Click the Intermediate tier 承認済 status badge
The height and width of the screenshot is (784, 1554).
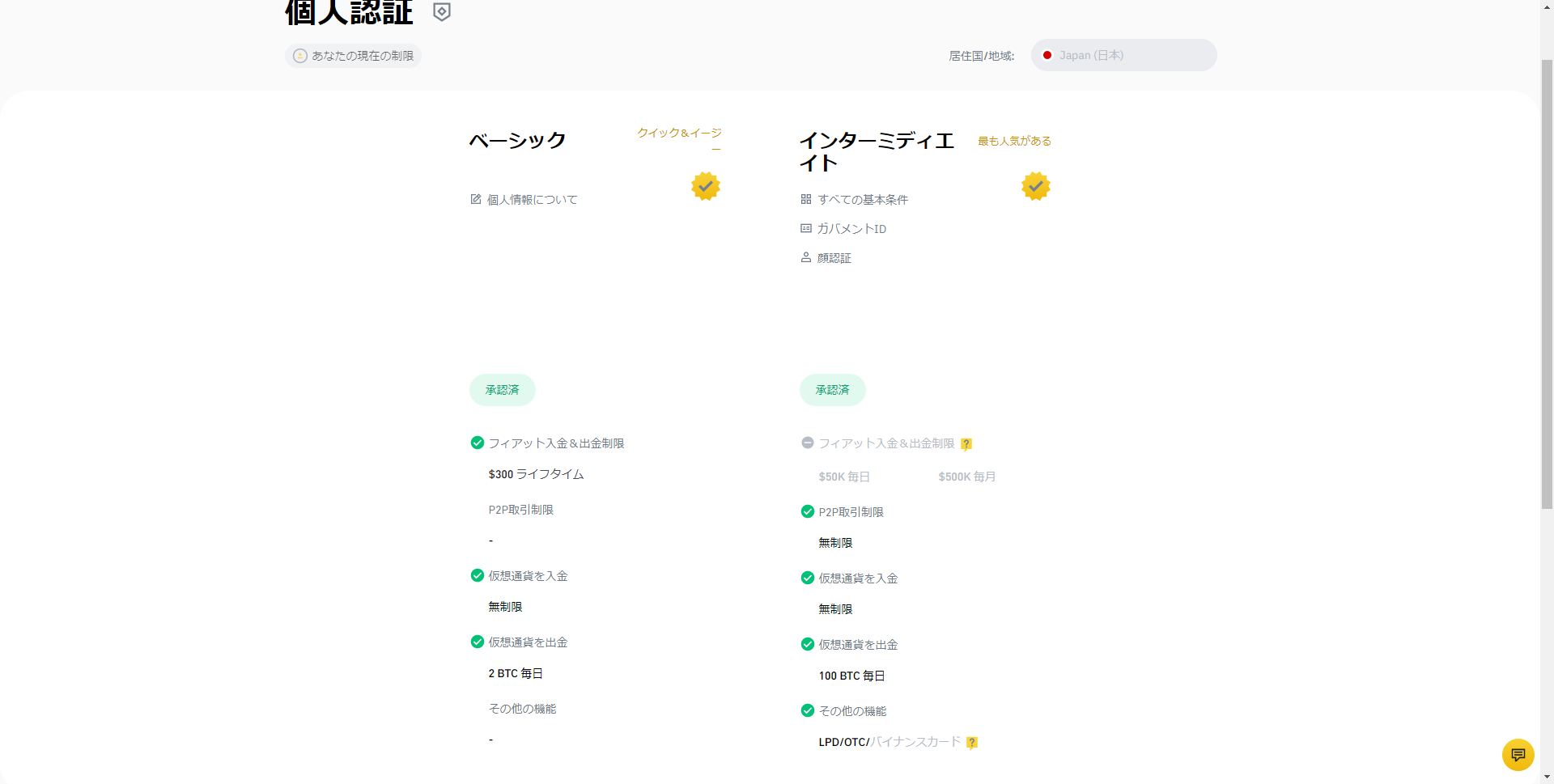[x=832, y=390]
